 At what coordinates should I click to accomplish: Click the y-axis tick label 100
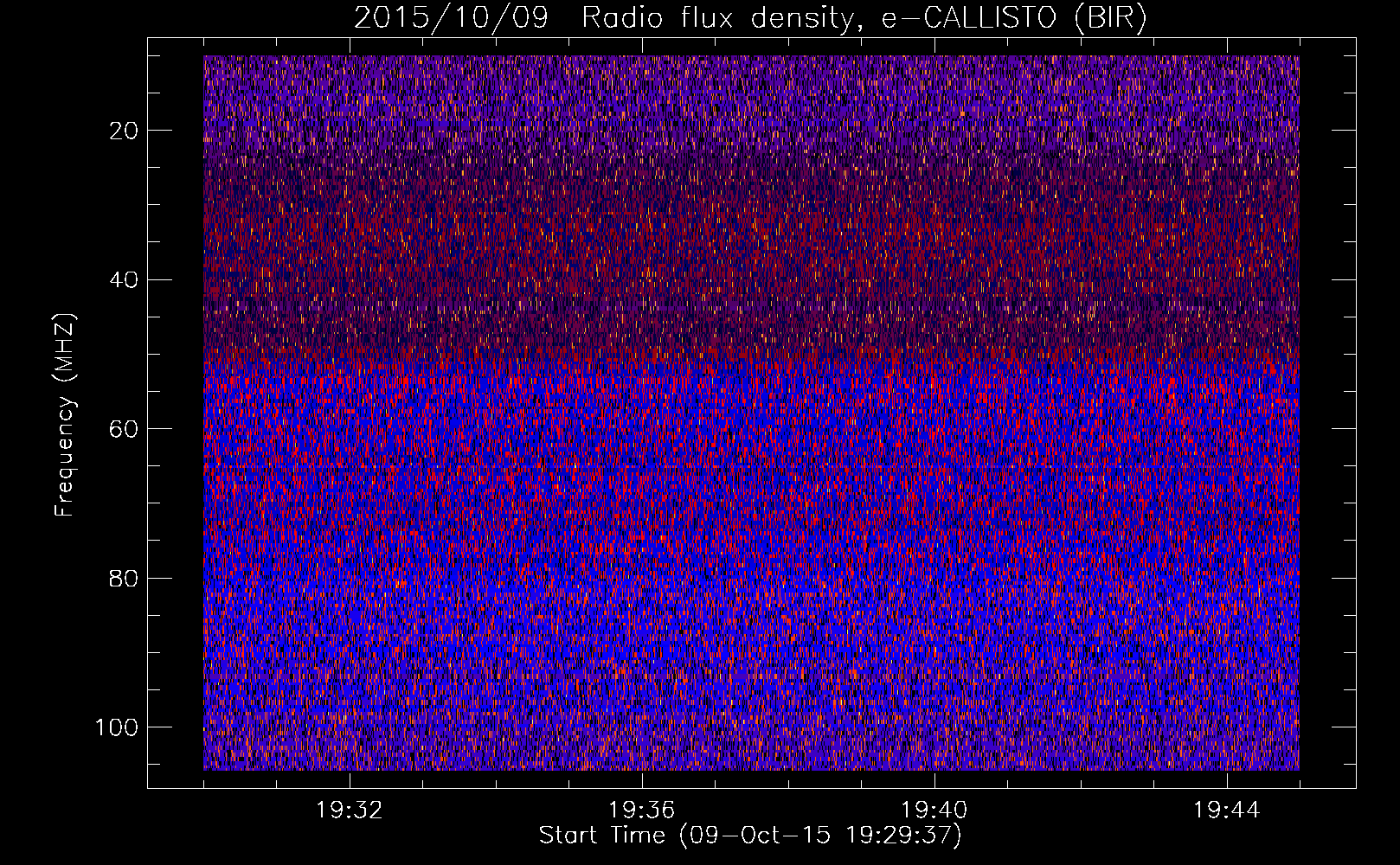tap(117, 727)
